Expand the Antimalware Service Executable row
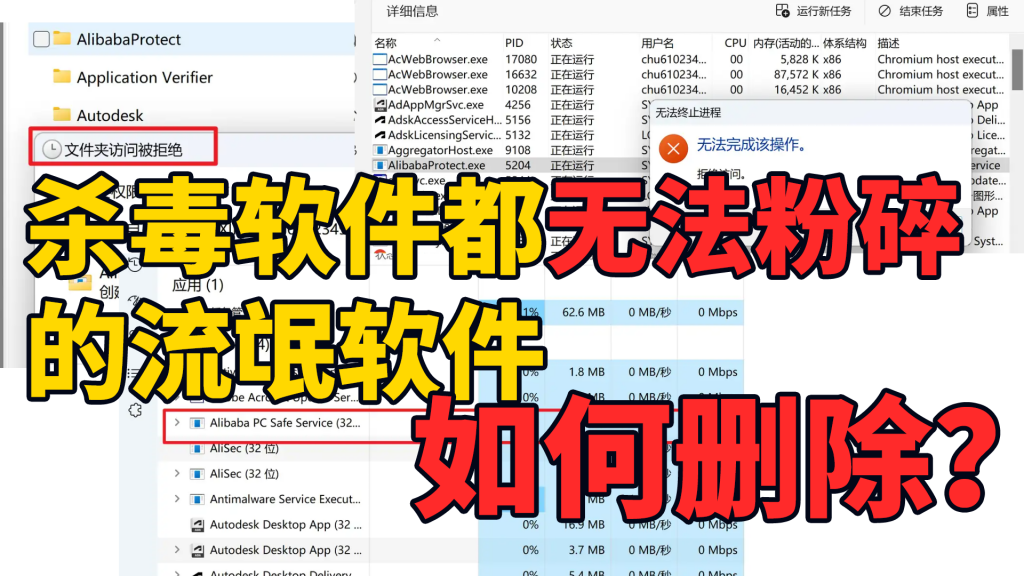This screenshot has height=576, width=1024. click(177, 499)
